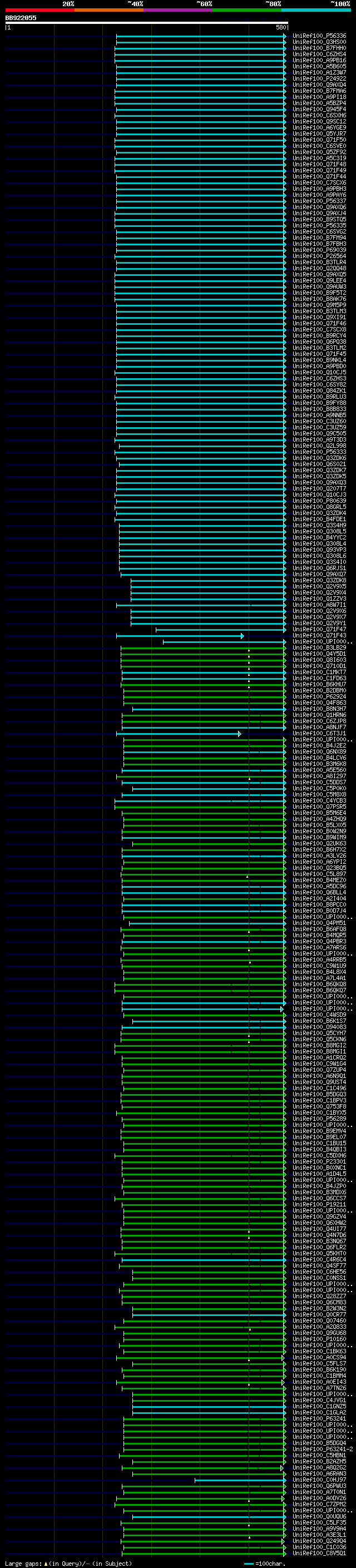Select the UniRef100_Q4Y5D1 label
This screenshot has height=1568, width=356.
(319, 654)
